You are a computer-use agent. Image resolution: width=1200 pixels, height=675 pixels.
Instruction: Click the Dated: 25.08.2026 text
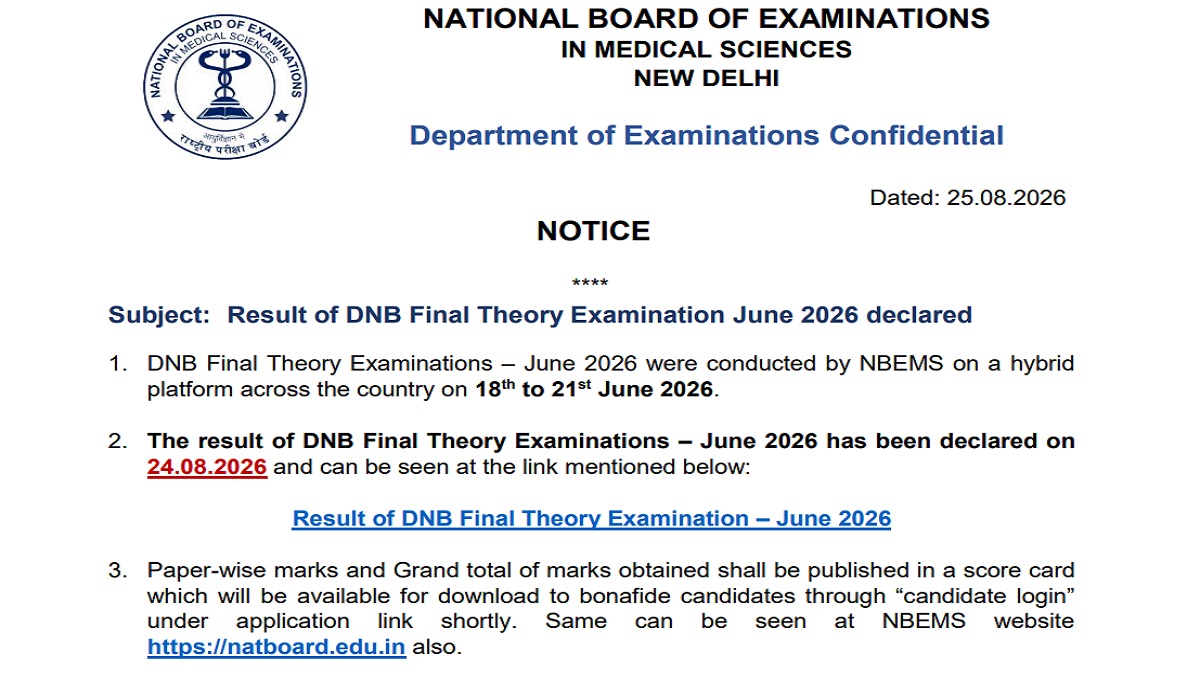pyautogui.click(x=968, y=198)
